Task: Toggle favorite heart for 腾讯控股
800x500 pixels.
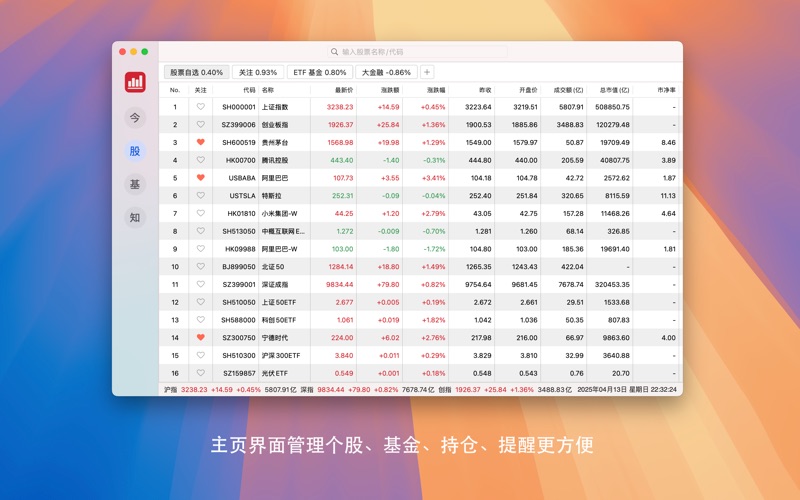Action: [x=201, y=160]
